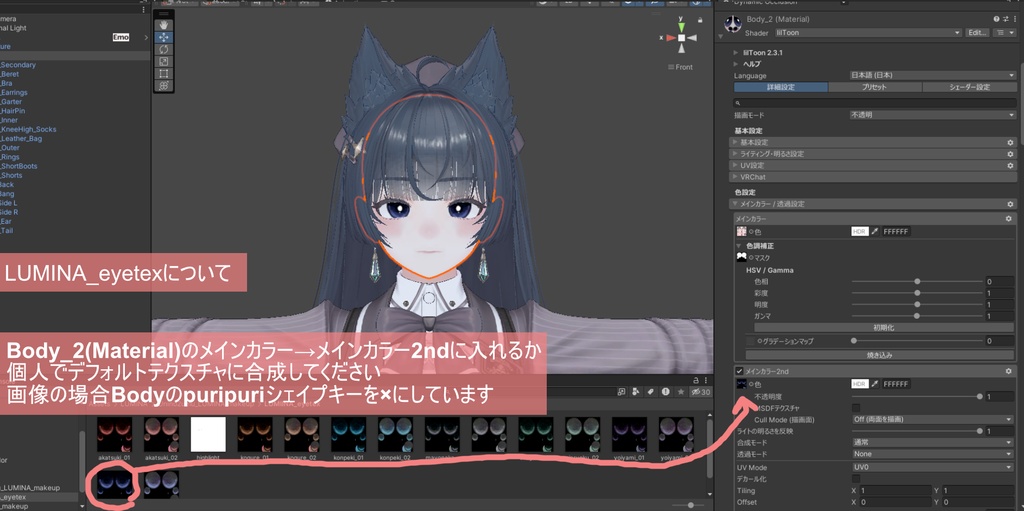1024x511 pixels.
Task: Expand the ヘルプ foldout
Action: pyautogui.click(x=737, y=64)
